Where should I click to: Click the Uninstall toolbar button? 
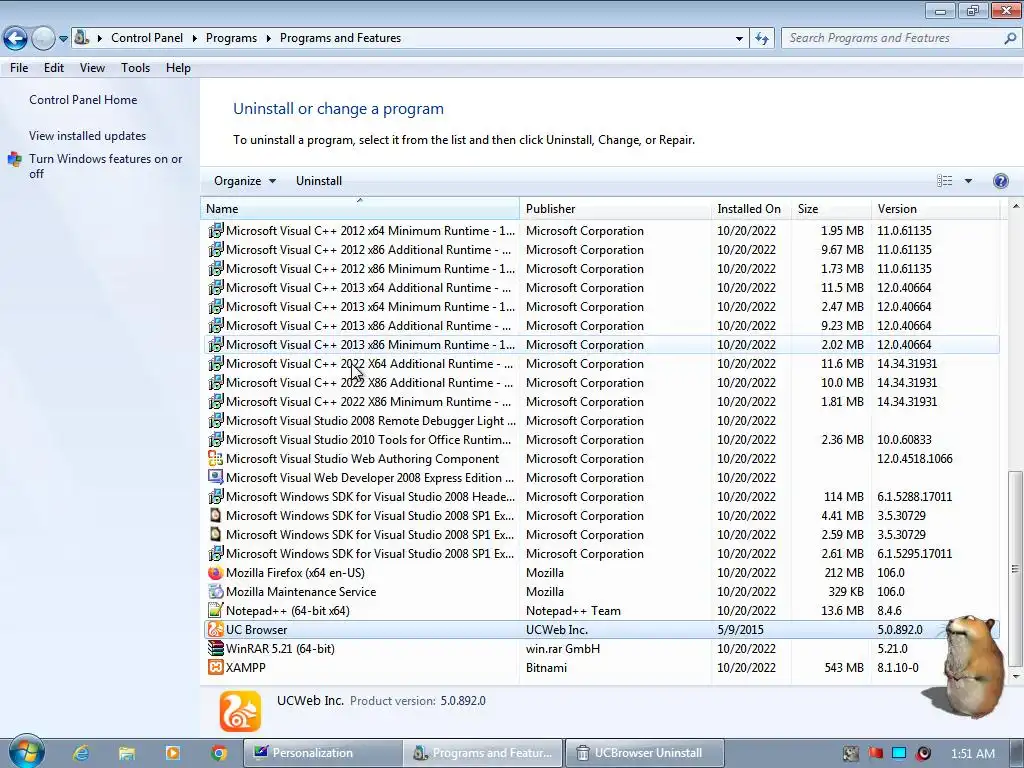(x=319, y=181)
